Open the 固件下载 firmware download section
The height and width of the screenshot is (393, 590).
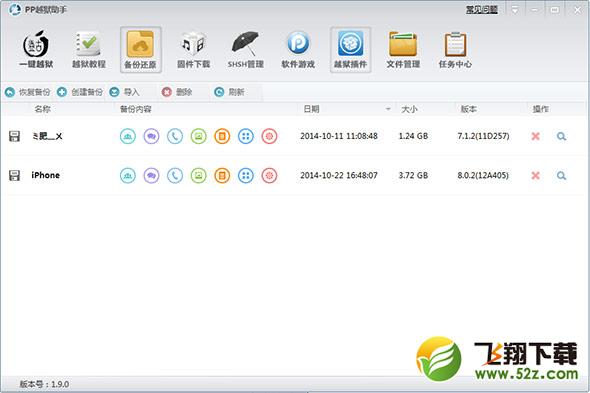click(193, 50)
